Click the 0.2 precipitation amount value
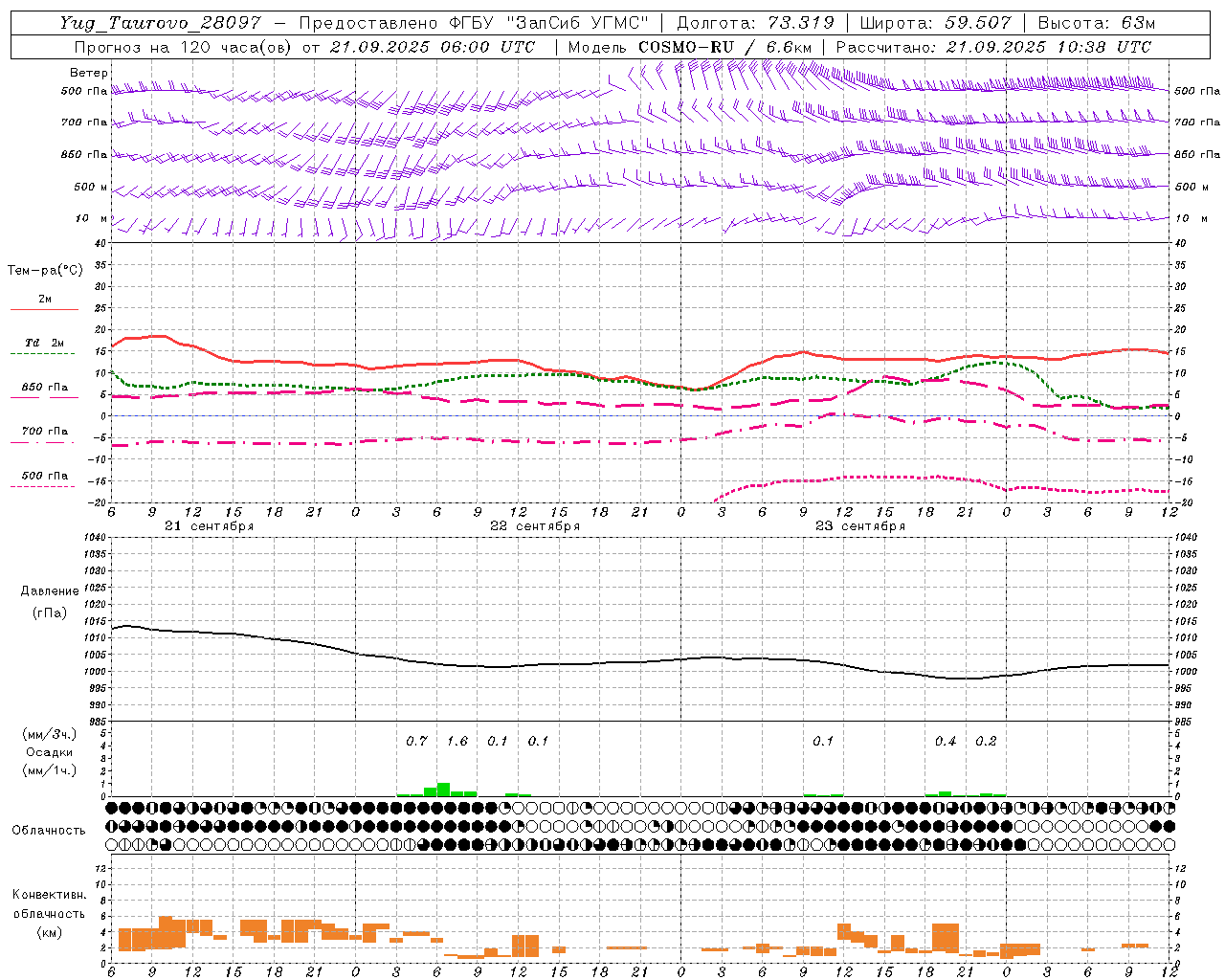Viewport: 1225px width, 980px height. pos(986,741)
